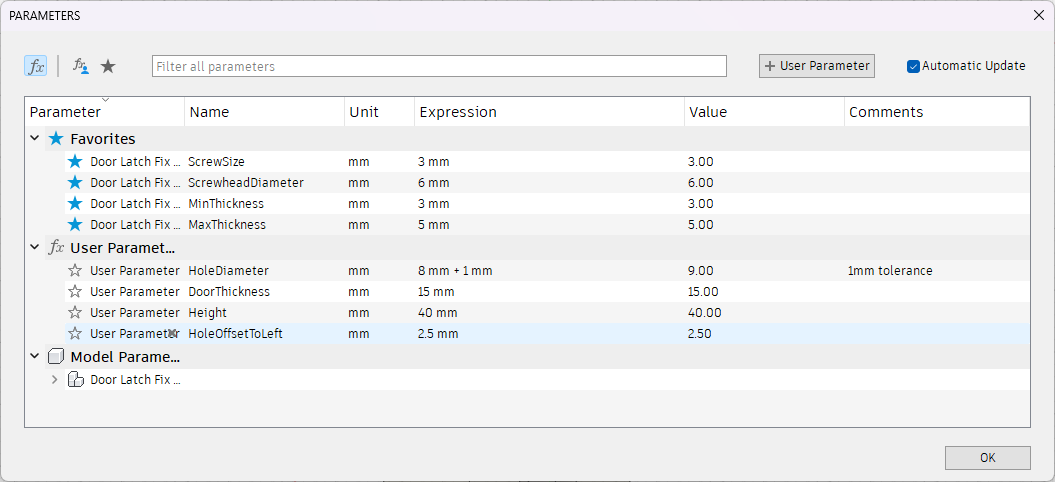The image size is (1055, 482).
Task: Unfavorite the ScrewheadDiameter parameter star
Action: point(75,182)
